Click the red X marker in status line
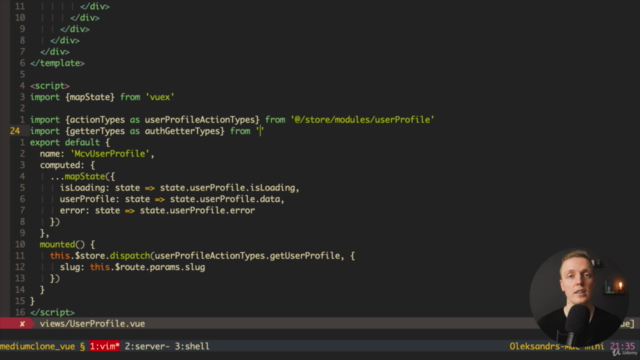Viewport: 640px width, 360px height. pyautogui.click(x=22, y=324)
